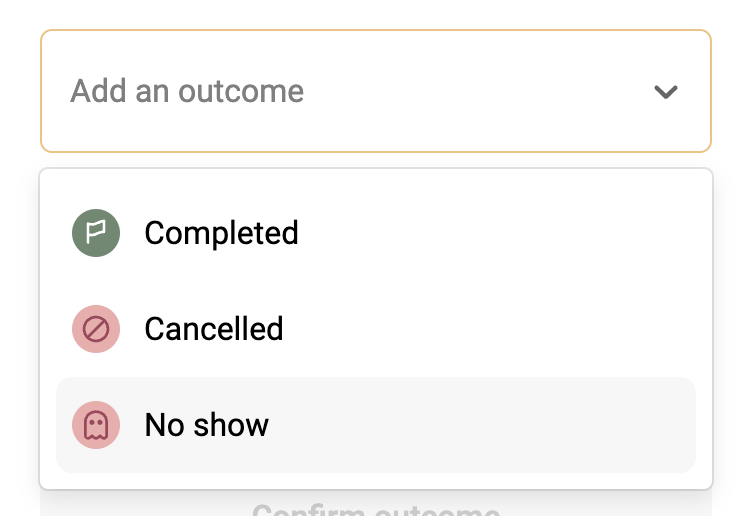Close the dropdown via the down chevron
This screenshot has width=736, height=516.
click(666, 92)
